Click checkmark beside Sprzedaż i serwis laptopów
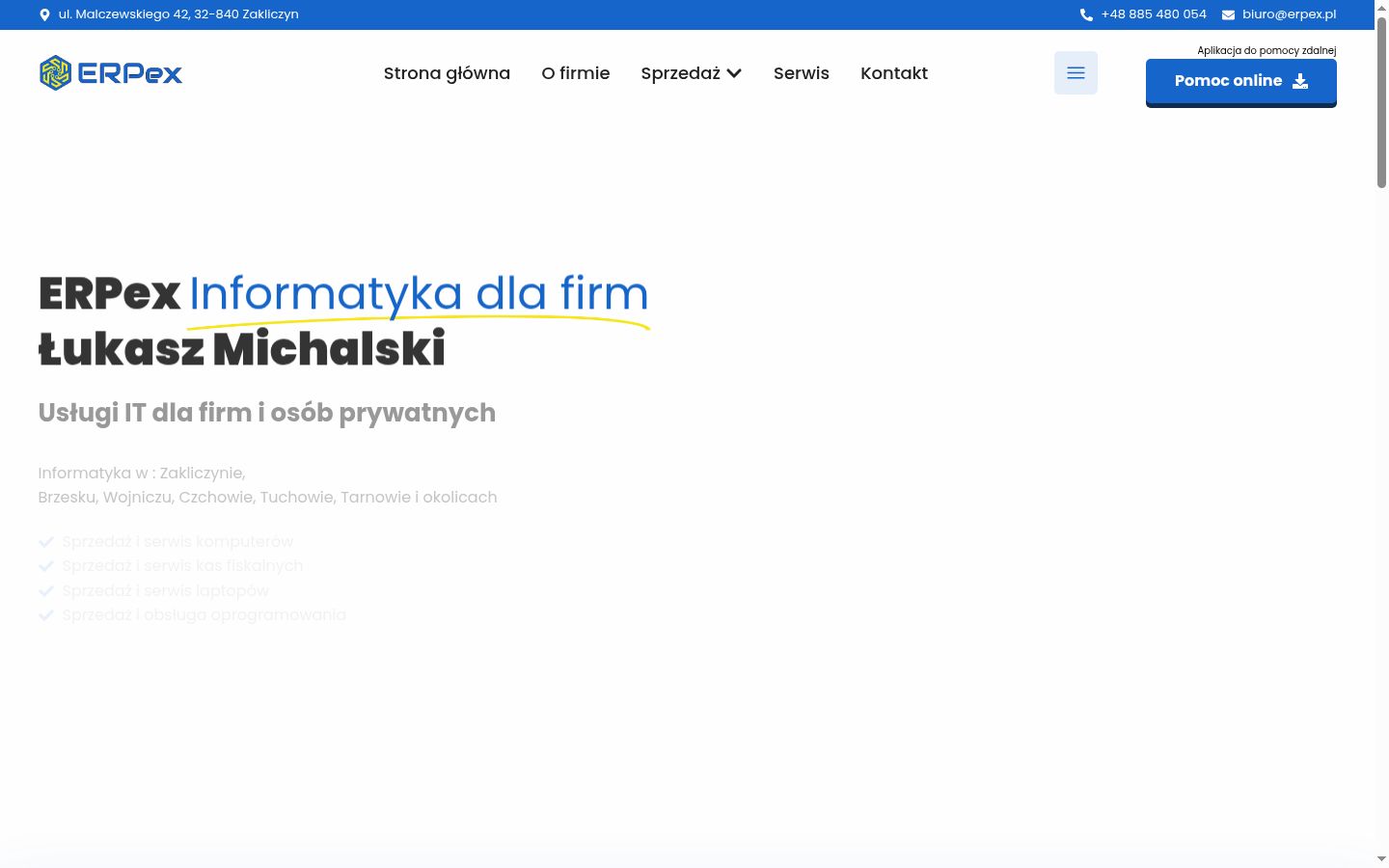The image size is (1389, 868). pos(45,591)
